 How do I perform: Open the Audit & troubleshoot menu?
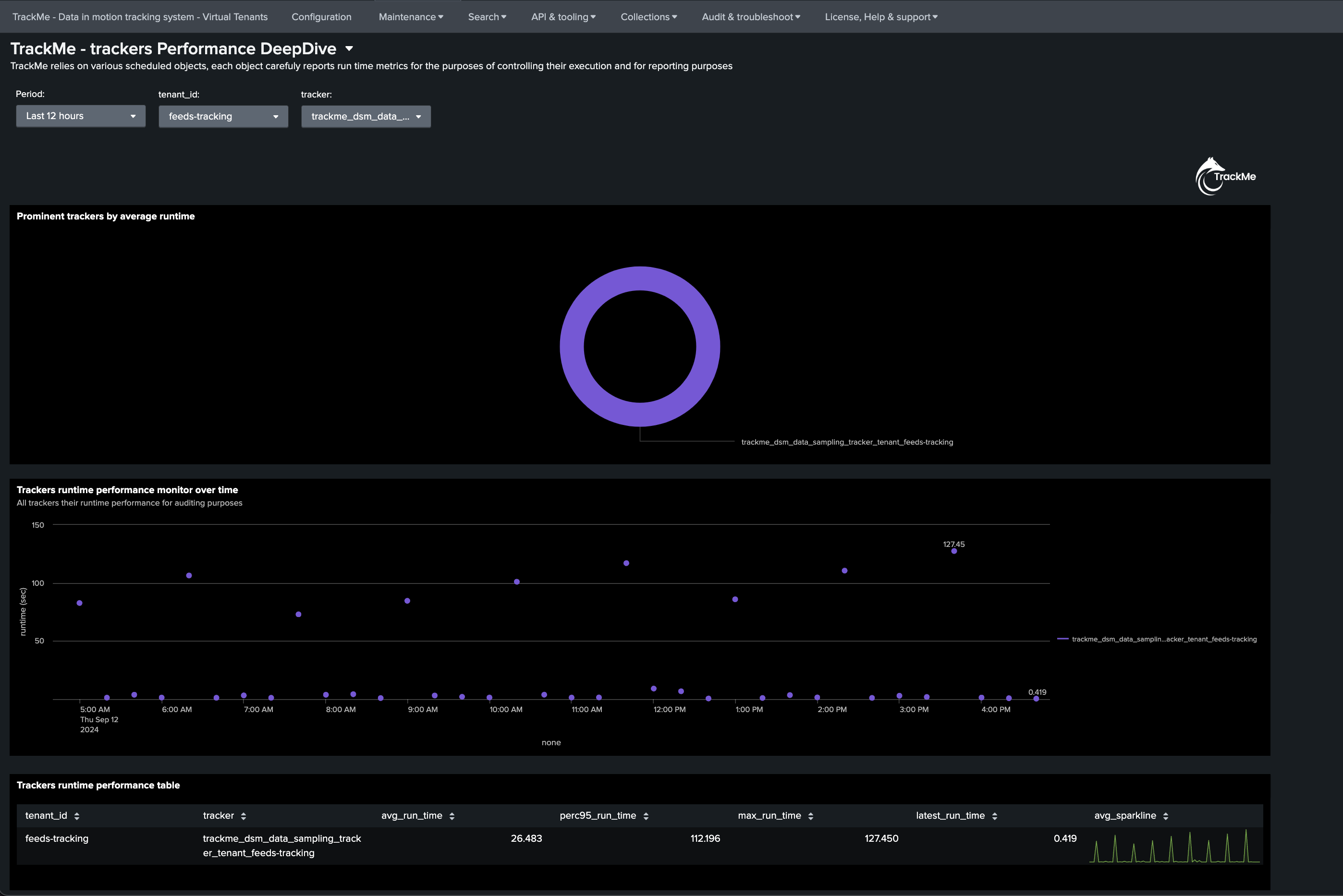tap(751, 17)
